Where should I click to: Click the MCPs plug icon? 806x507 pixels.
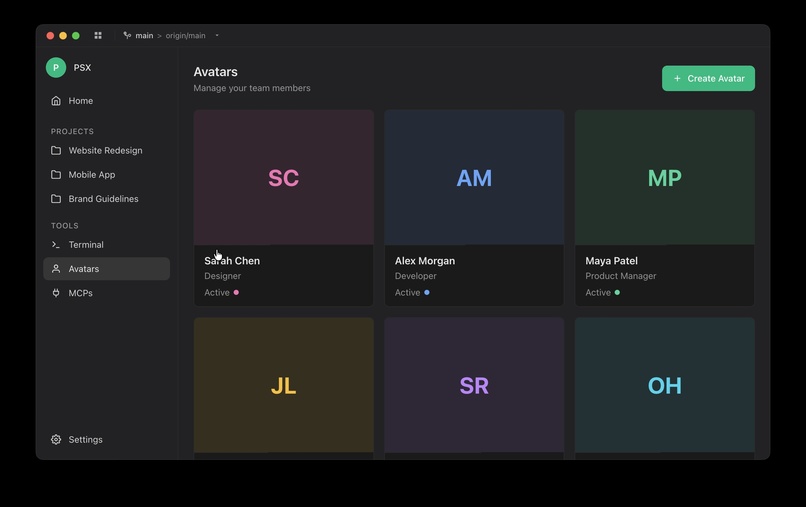tap(56, 293)
